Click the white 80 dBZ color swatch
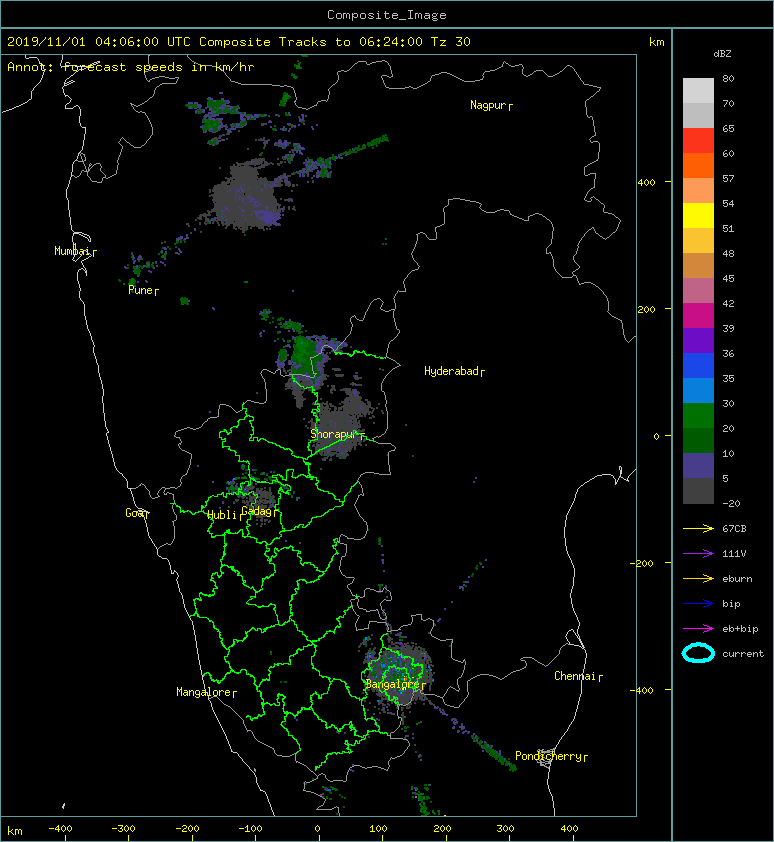This screenshot has height=842, width=774. coord(698,90)
